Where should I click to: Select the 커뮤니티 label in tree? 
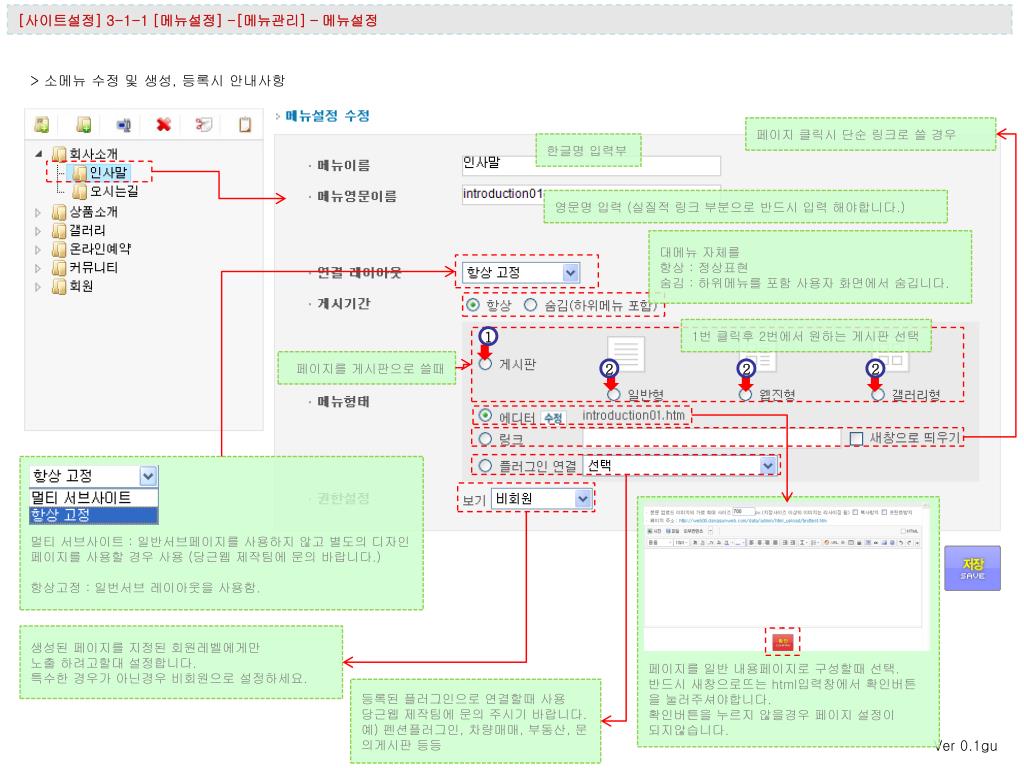pos(93,268)
